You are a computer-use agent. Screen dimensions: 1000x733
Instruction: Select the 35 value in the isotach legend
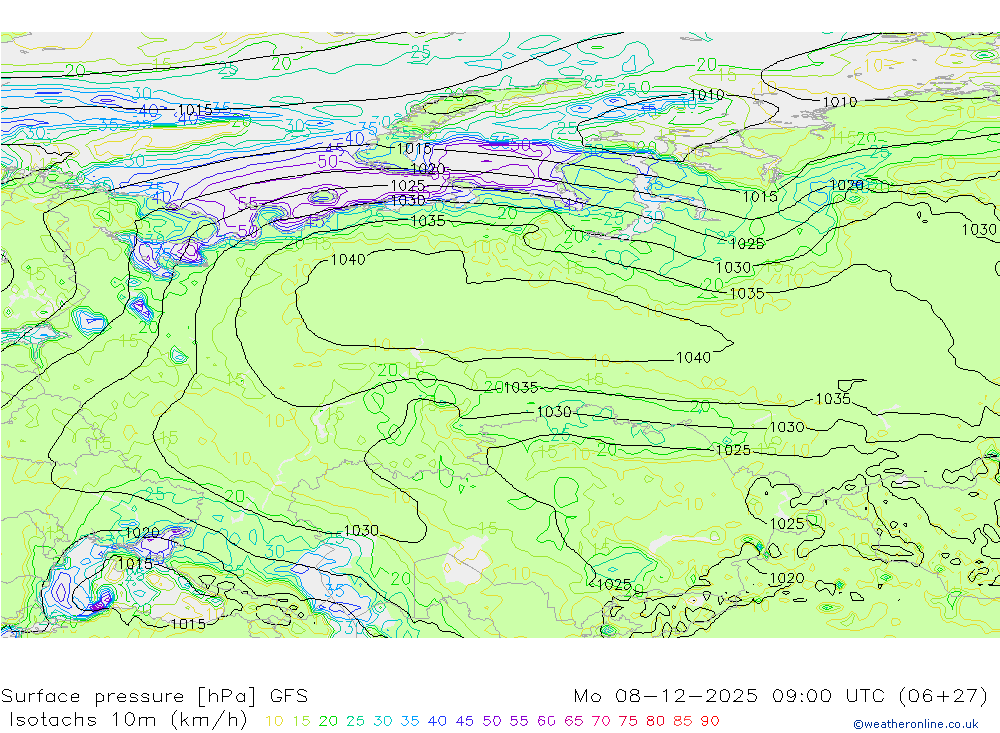pos(410,721)
